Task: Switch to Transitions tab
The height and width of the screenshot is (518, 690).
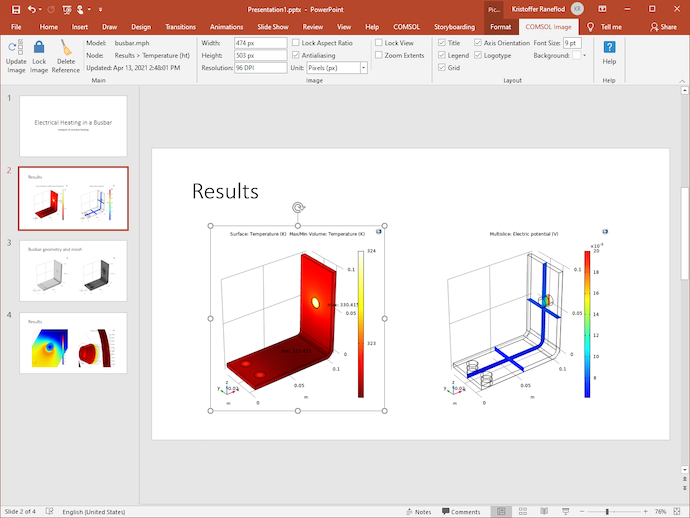Action: tap(180, 27)
